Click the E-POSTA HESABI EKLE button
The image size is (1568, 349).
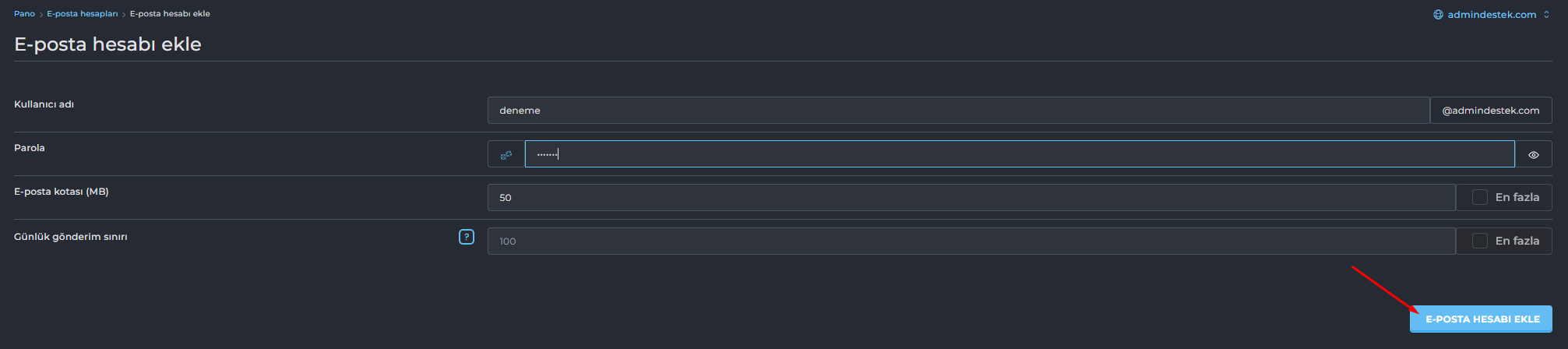1481,319
